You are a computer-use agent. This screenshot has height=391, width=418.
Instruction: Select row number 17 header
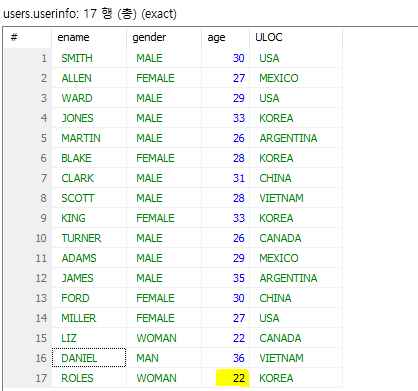pyautogui.click(x=28, y=378)
